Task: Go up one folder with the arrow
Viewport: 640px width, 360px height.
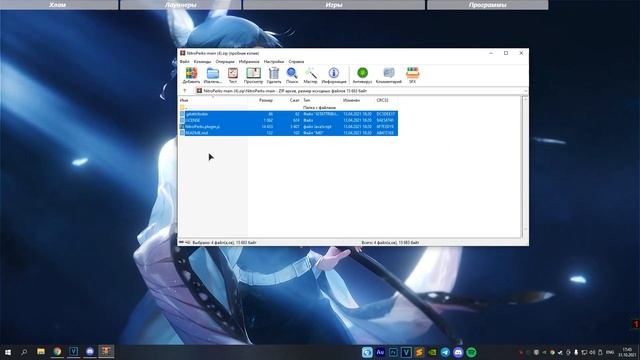Action: pyautogui.click(x=184, y=91)
